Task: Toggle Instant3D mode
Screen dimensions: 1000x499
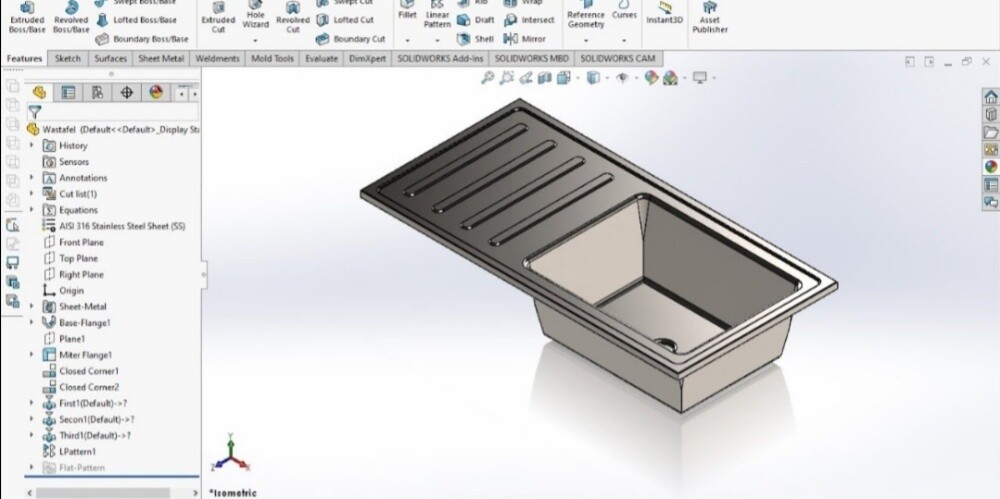Action: click(664, 13)
